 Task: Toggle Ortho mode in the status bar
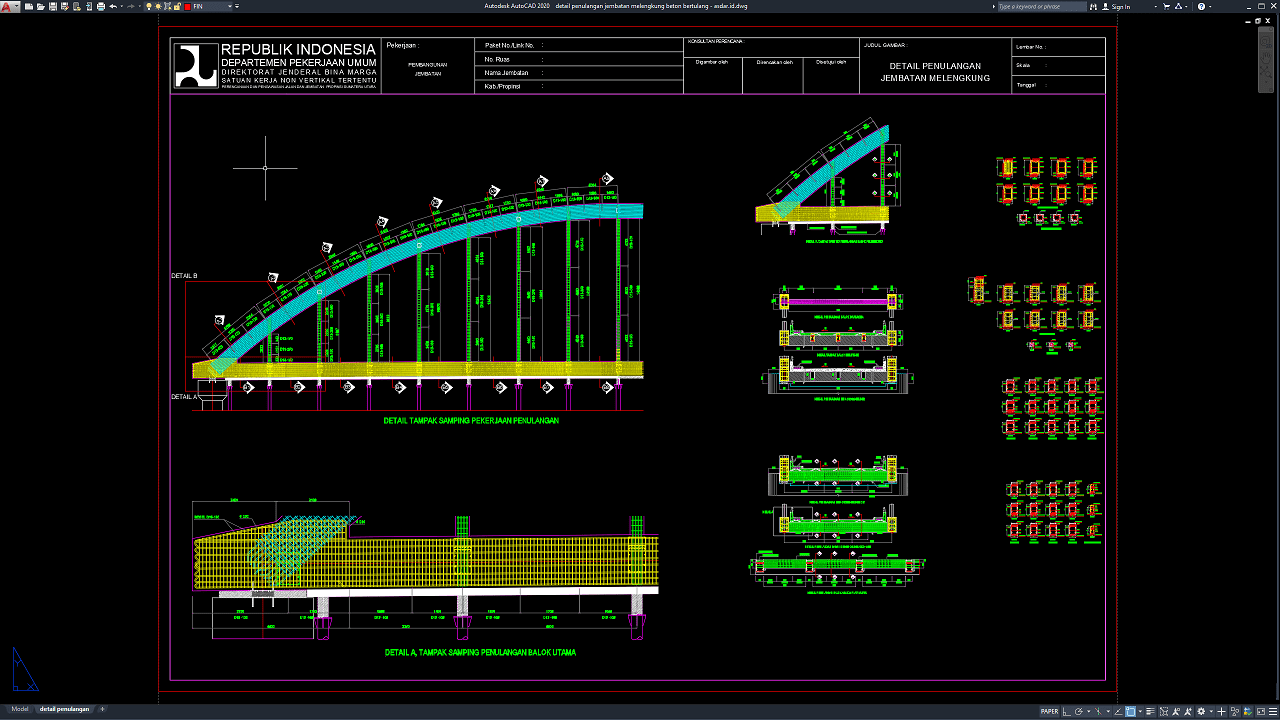point(1067,711)
